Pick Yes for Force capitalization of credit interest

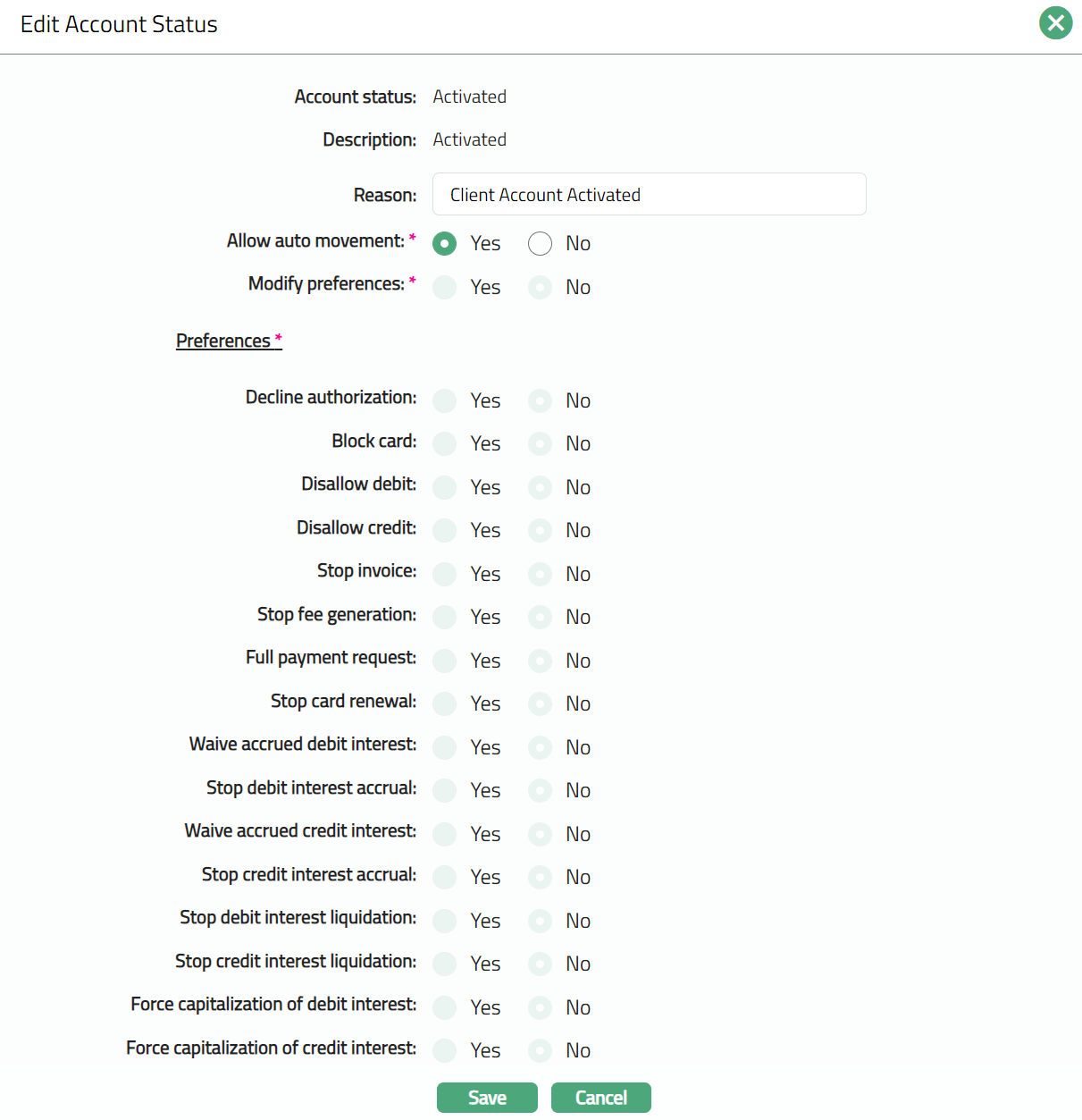coord(445,1051)
